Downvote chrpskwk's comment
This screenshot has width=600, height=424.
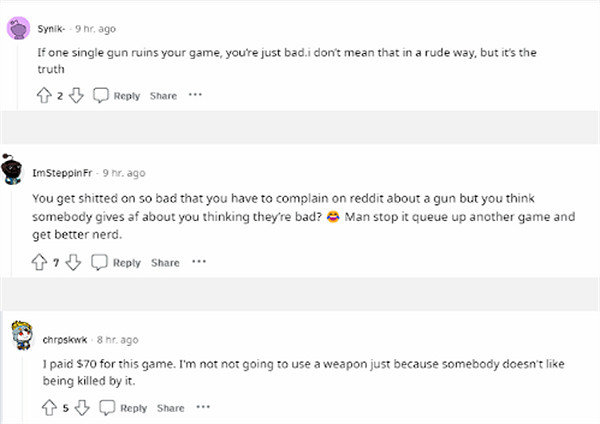82,408
